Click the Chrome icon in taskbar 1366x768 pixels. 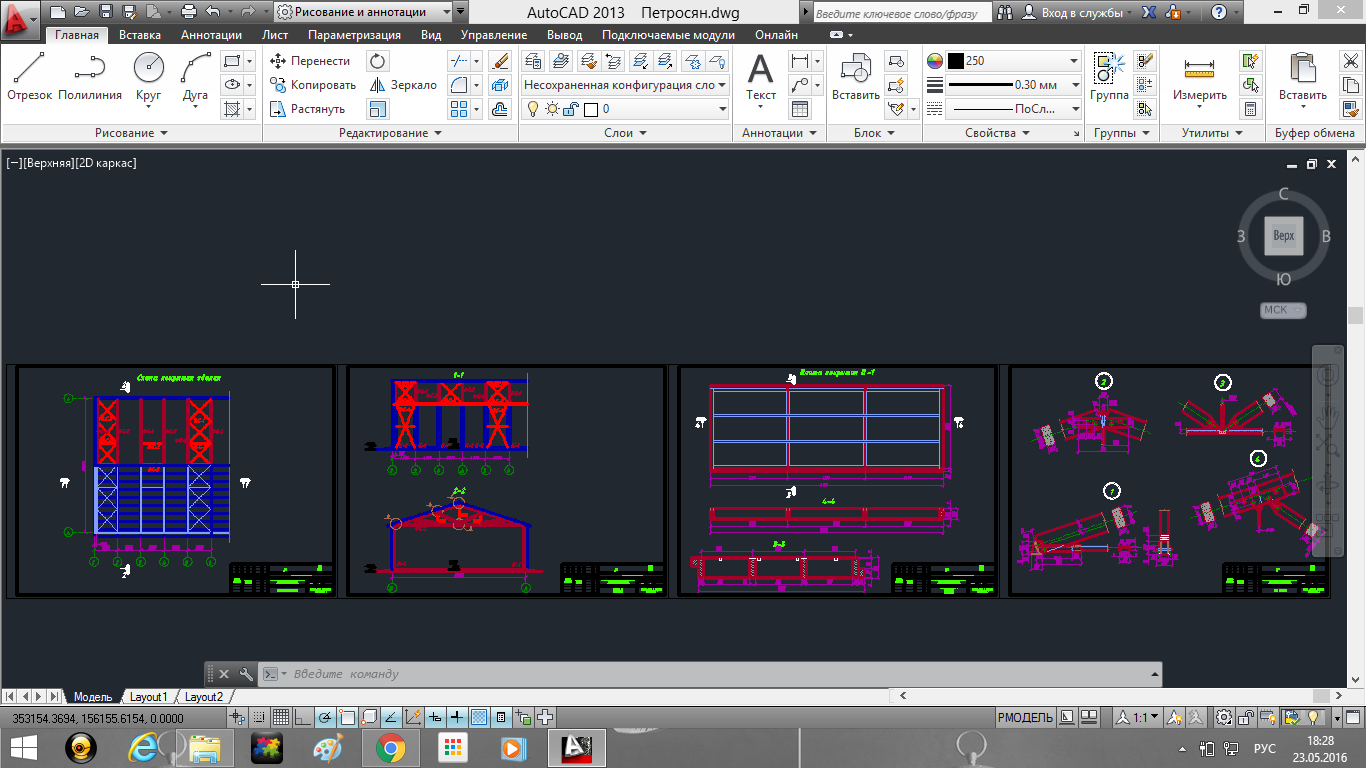coord(390,747)
